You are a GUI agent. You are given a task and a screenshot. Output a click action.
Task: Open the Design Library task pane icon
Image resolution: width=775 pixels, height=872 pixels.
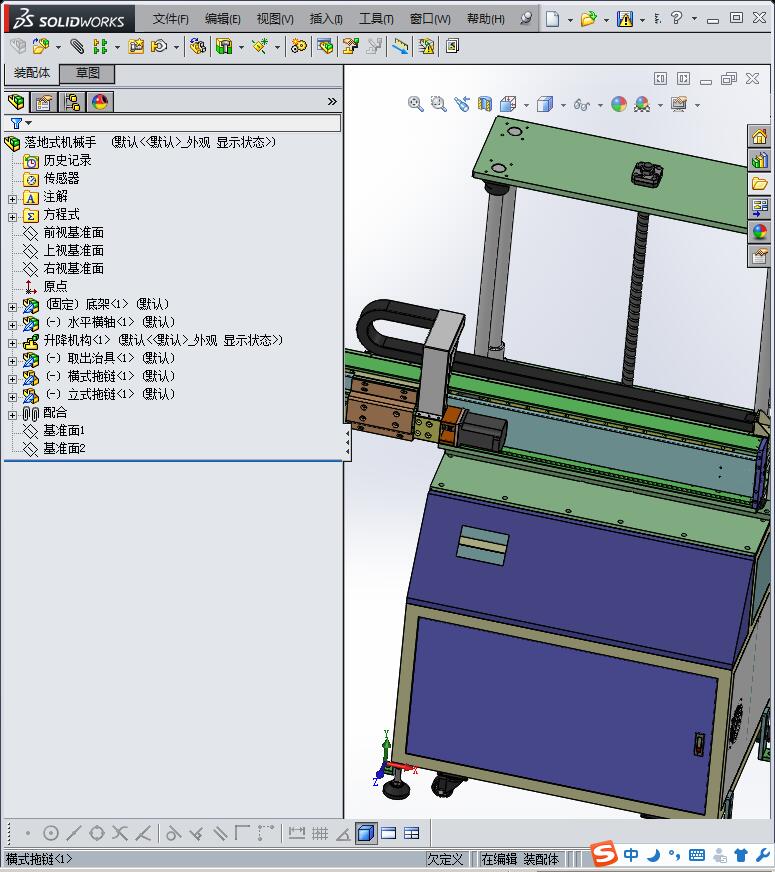[x=759, y=161]
